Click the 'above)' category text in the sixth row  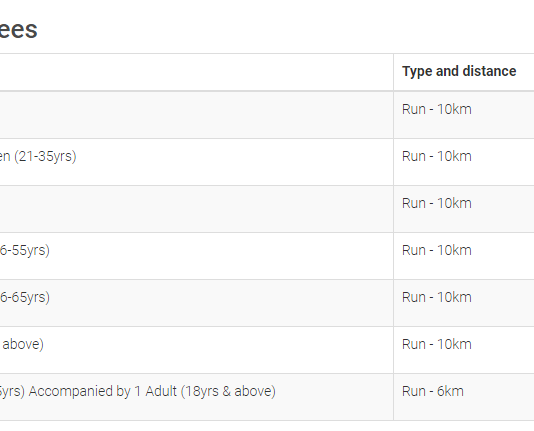coord(23,345)
